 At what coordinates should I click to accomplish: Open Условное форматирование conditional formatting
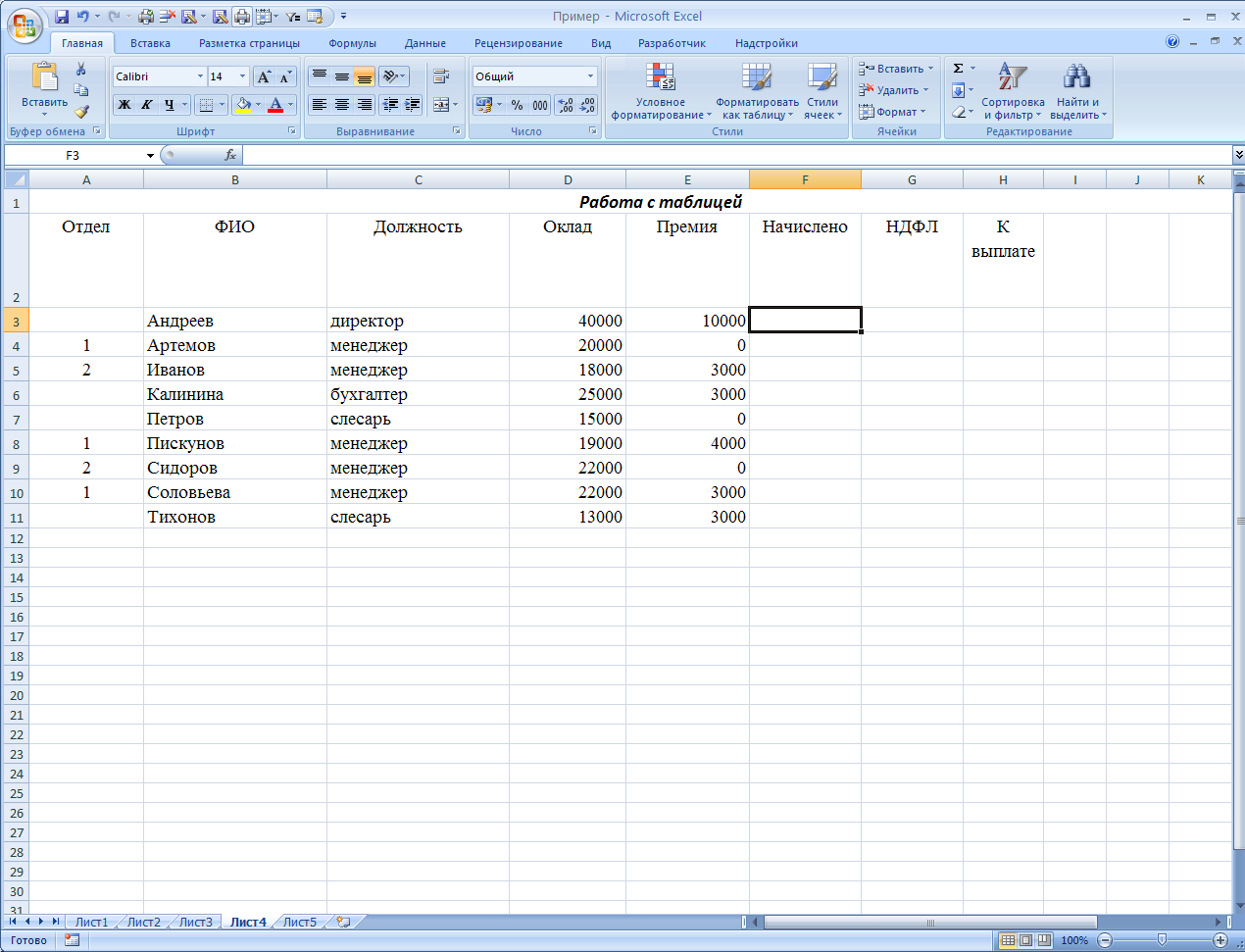[x=661, y=91]
